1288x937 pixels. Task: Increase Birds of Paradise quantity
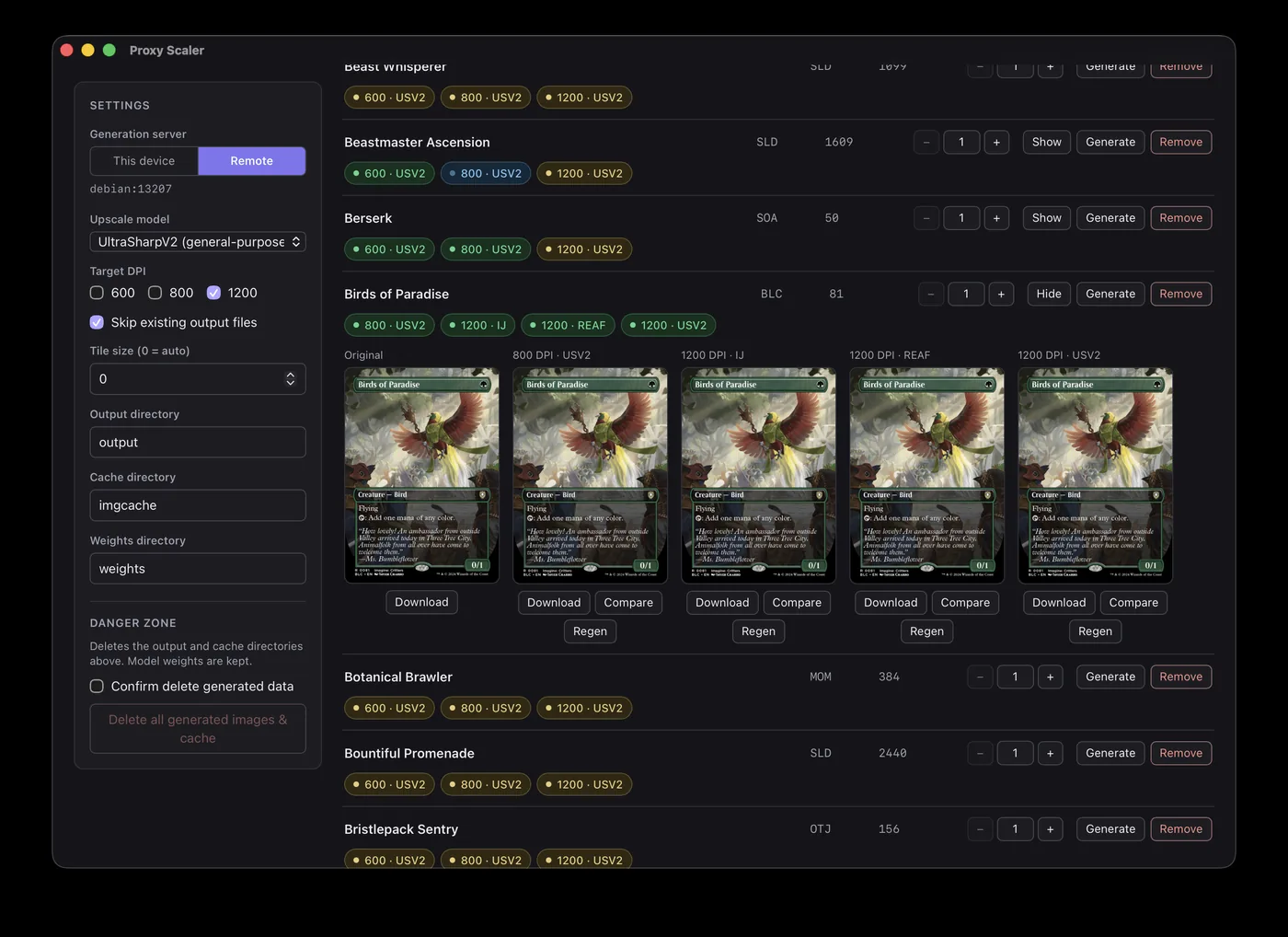tap(1001, 294)
